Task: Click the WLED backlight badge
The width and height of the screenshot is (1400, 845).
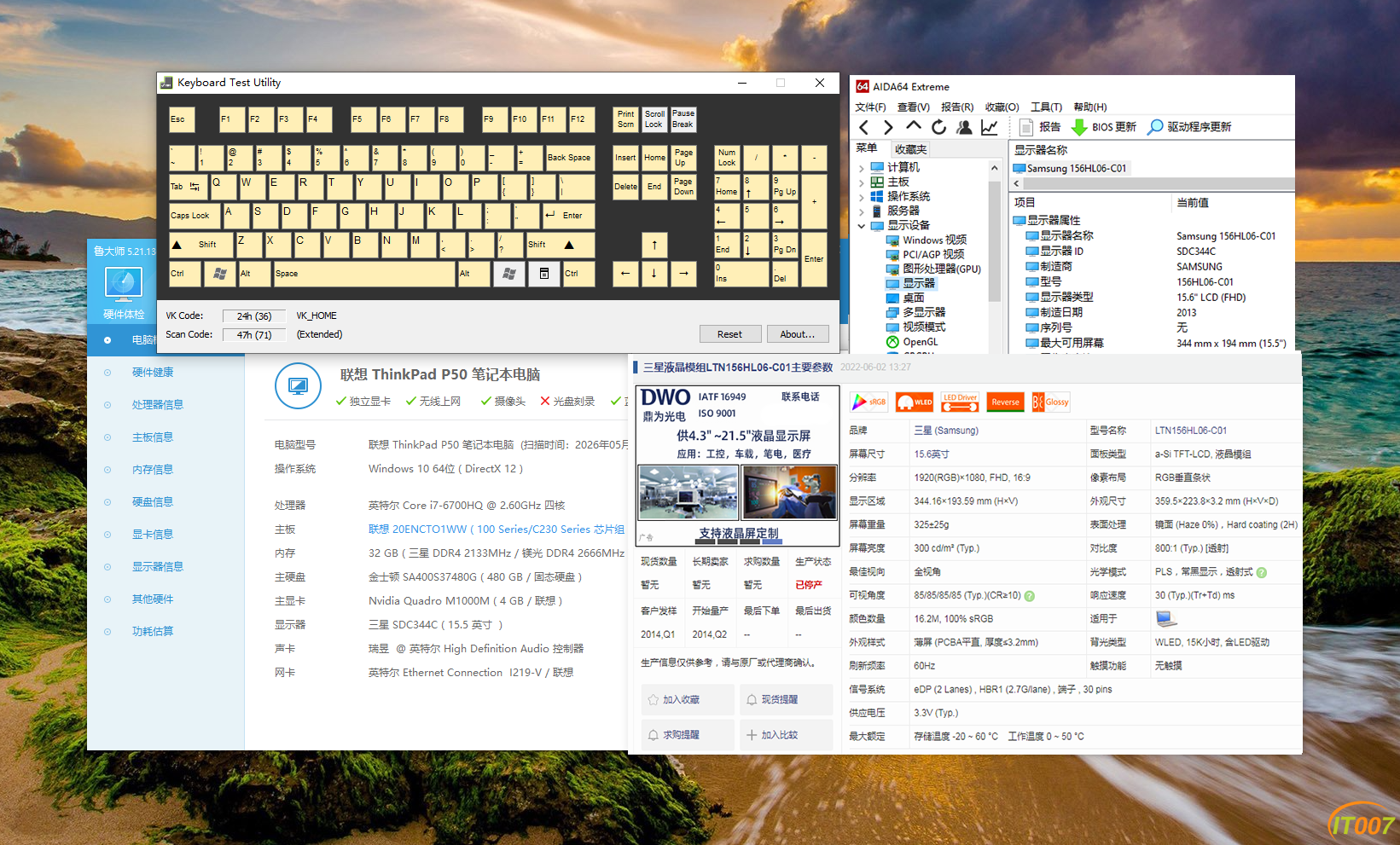Action: [915, 402]
